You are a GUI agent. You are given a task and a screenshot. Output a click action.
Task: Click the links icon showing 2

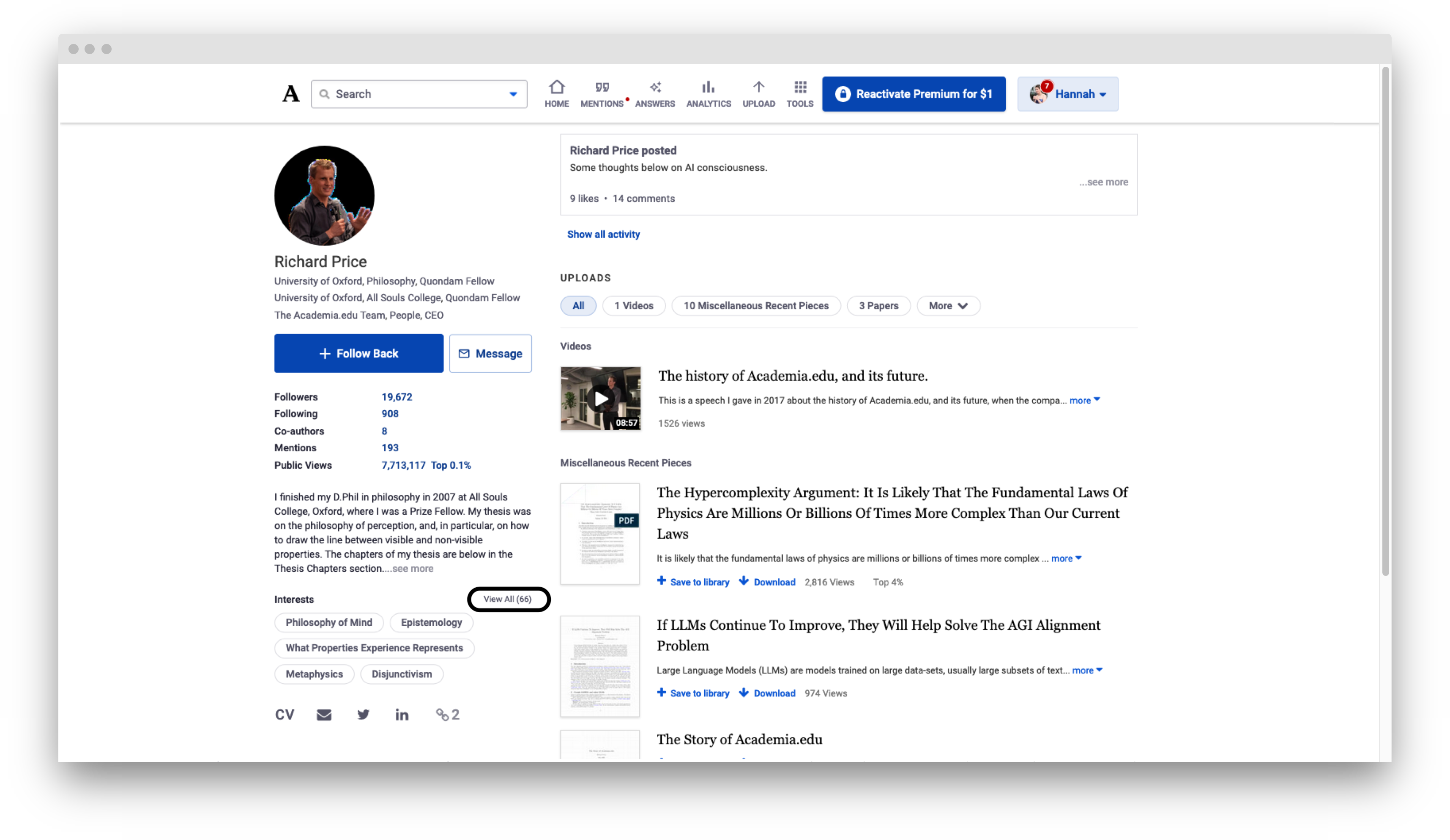(447, 714)
